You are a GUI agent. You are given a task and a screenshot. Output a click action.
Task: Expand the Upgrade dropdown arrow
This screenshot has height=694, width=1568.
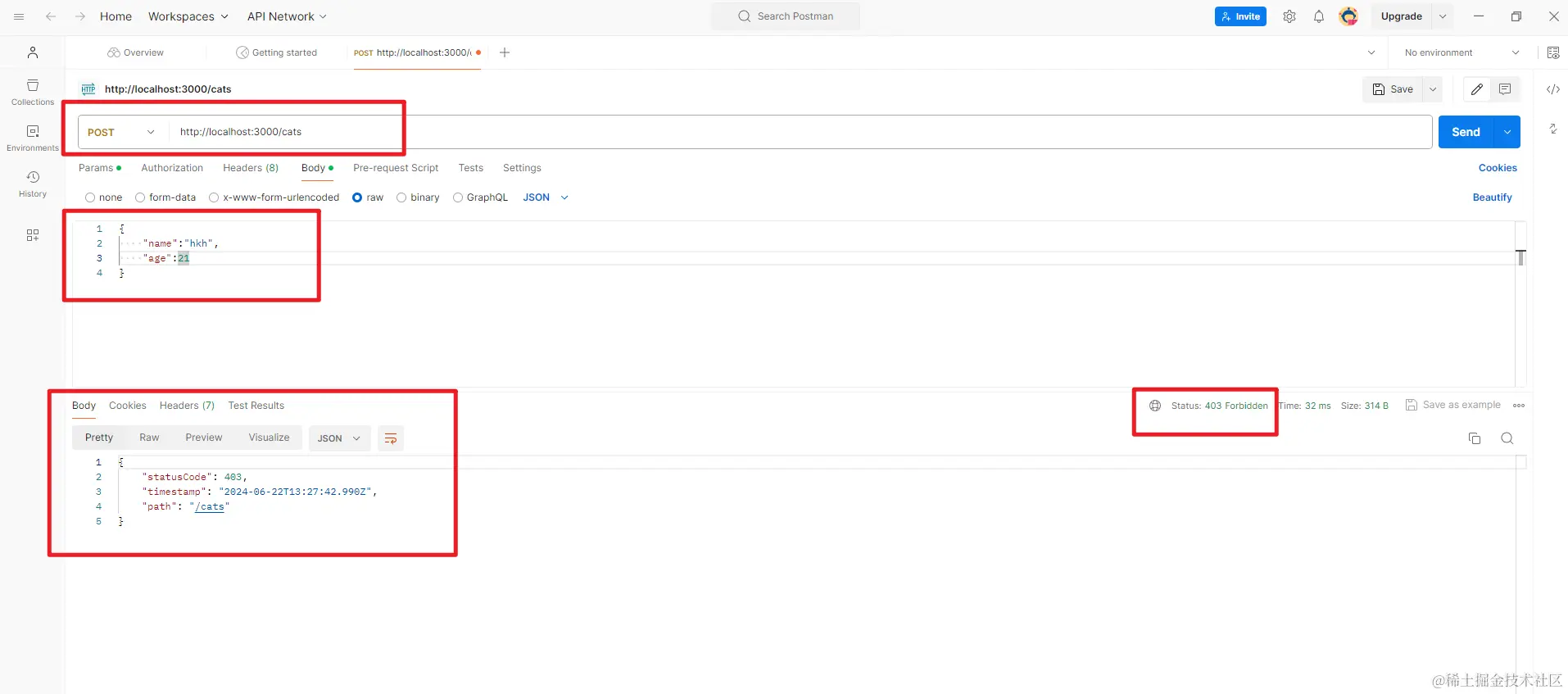[x=1443, y=16]
